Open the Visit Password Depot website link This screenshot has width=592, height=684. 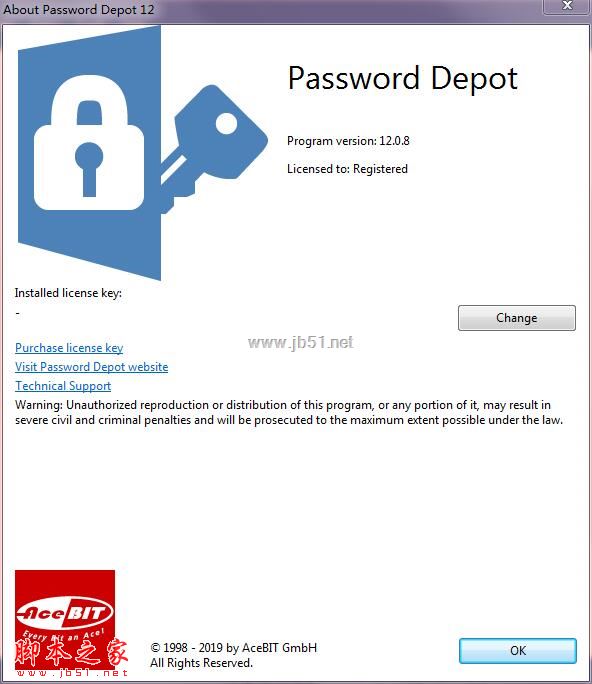coord(92,367)
